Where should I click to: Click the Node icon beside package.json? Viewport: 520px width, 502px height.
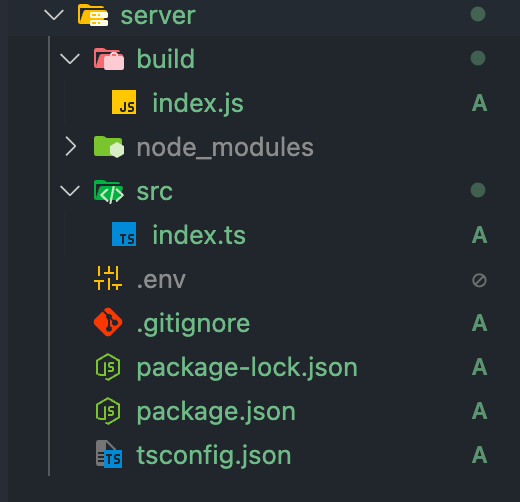108,411
